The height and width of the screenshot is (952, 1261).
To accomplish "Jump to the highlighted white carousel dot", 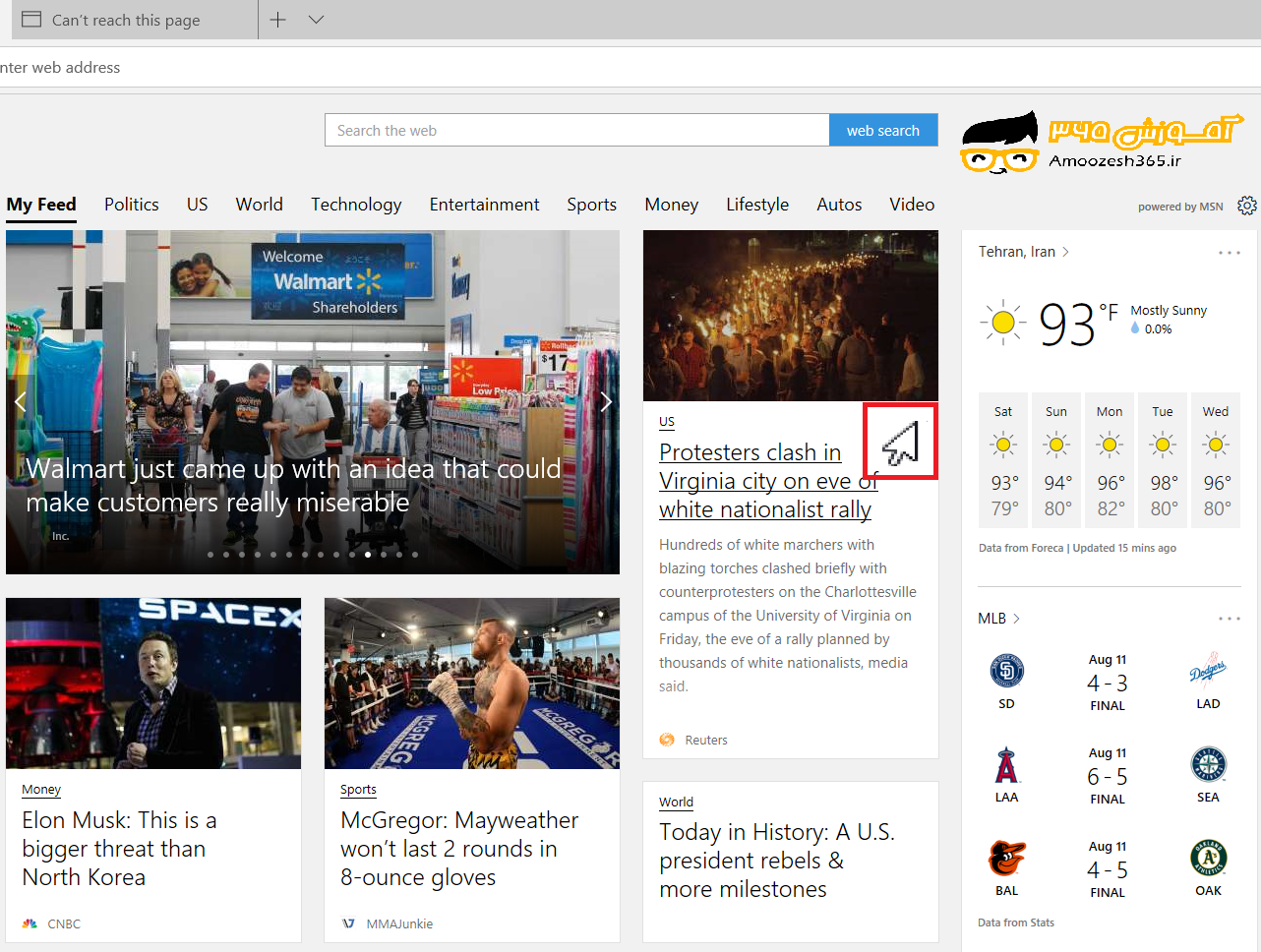I will click(x=368, y=555).
